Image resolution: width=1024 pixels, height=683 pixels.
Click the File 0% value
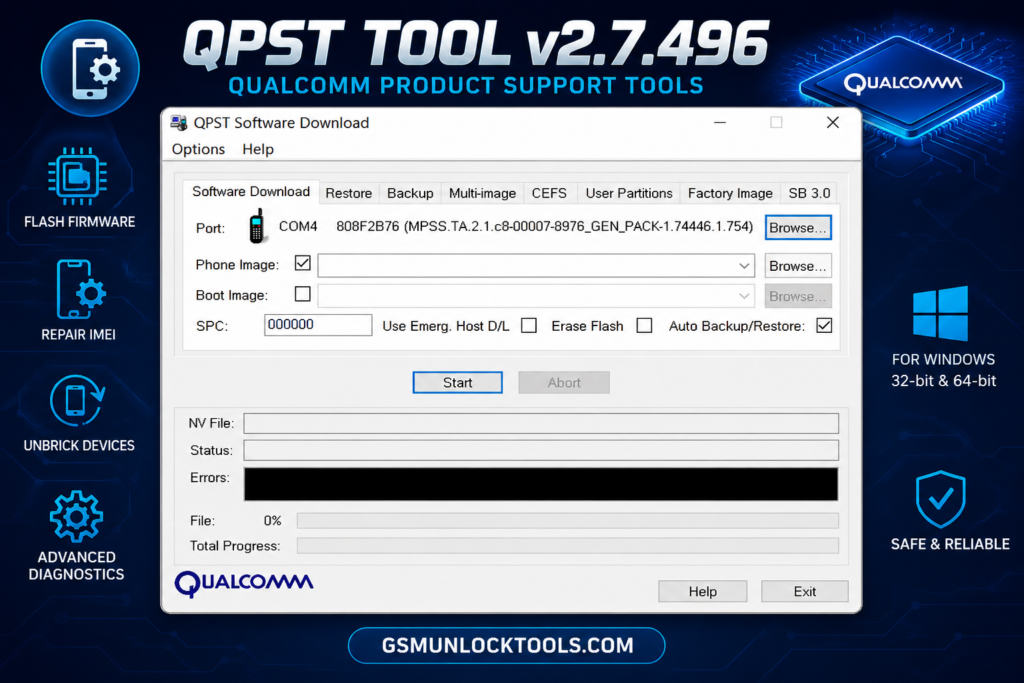pyautogui.click(x=272, y=521)
